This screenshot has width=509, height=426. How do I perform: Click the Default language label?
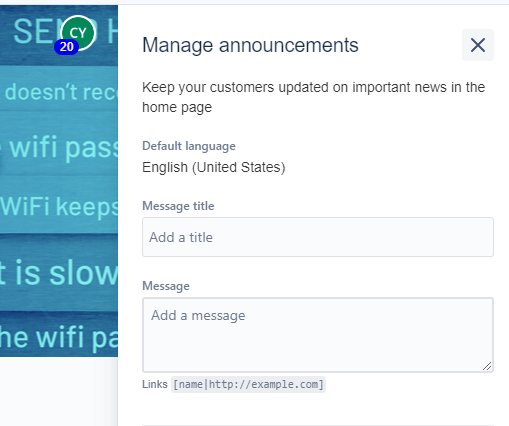pyautogui.click(x=189, y=146)
